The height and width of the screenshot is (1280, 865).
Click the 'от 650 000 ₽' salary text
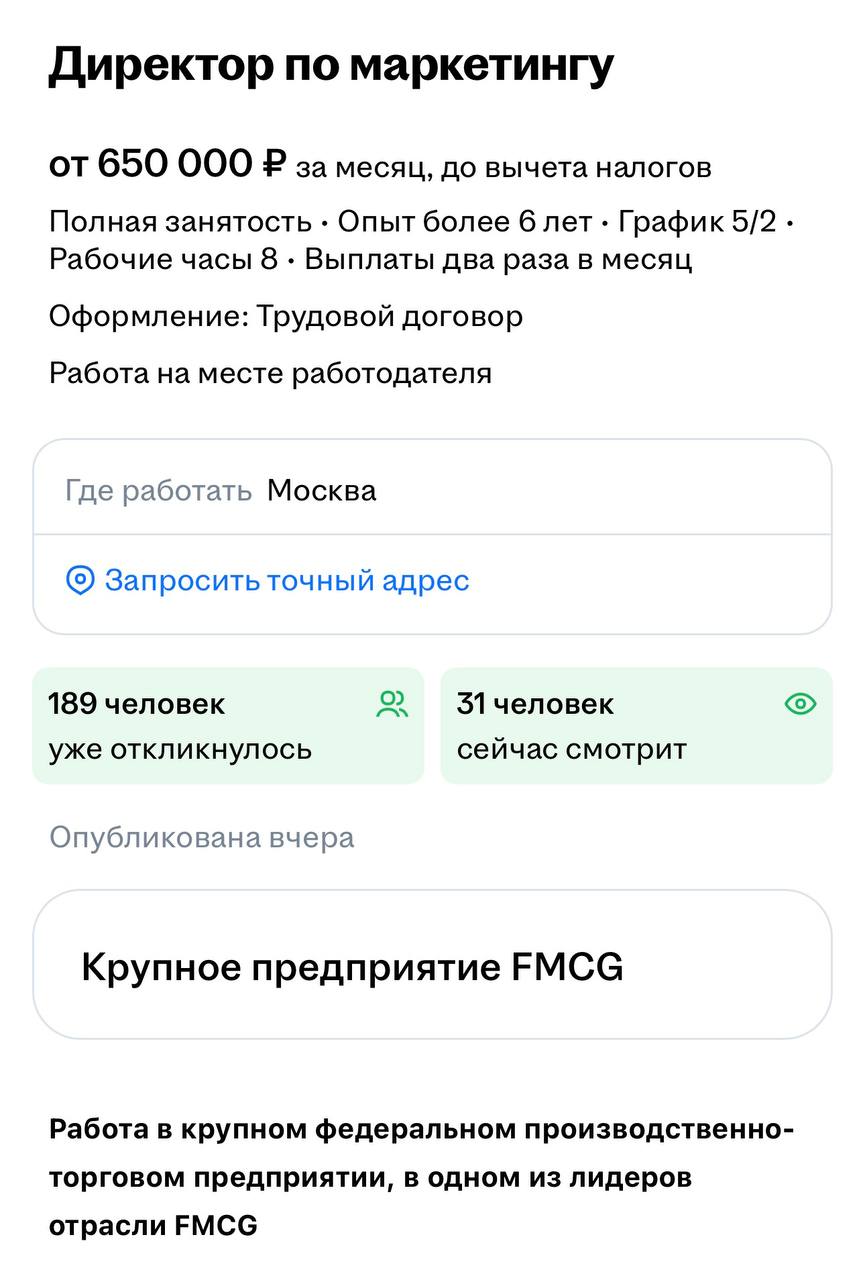(168, 163)
